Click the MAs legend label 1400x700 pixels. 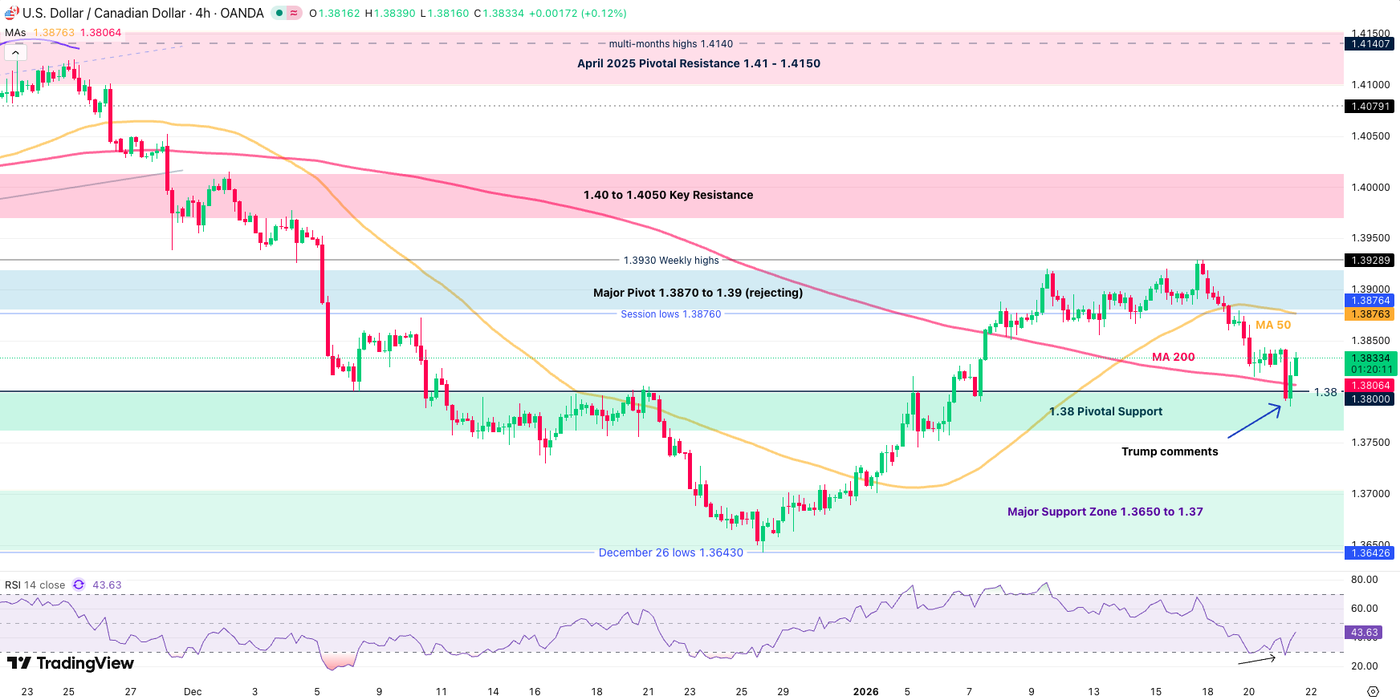[14, 31]
